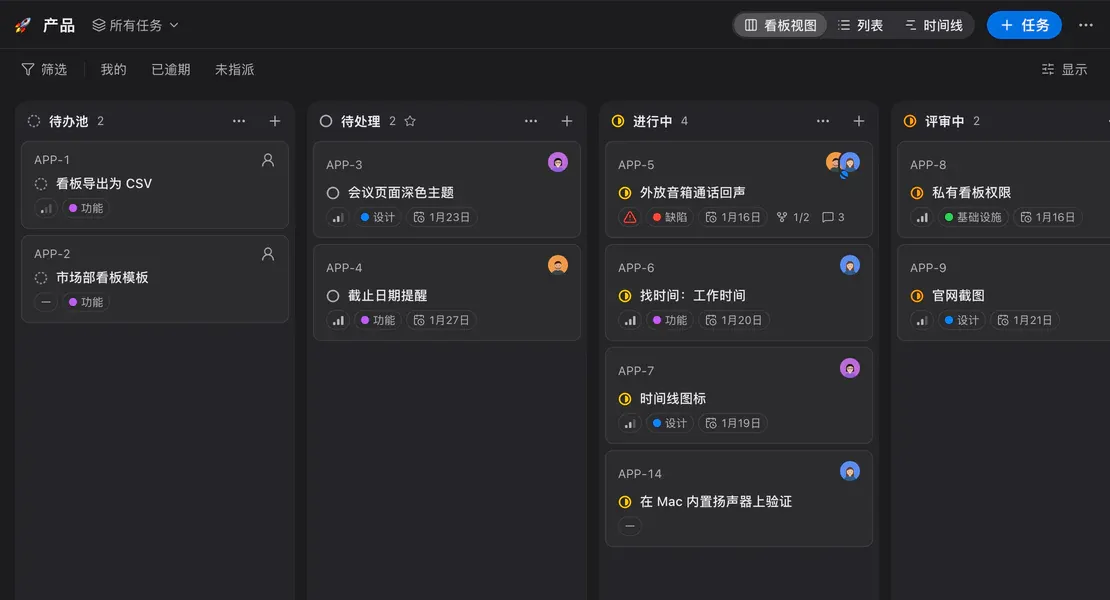Image resolution: width=1110 pixels, height=600 pixels.
Task: Open 功能 label on APP-1 card
Action: [x=86, y=208]
